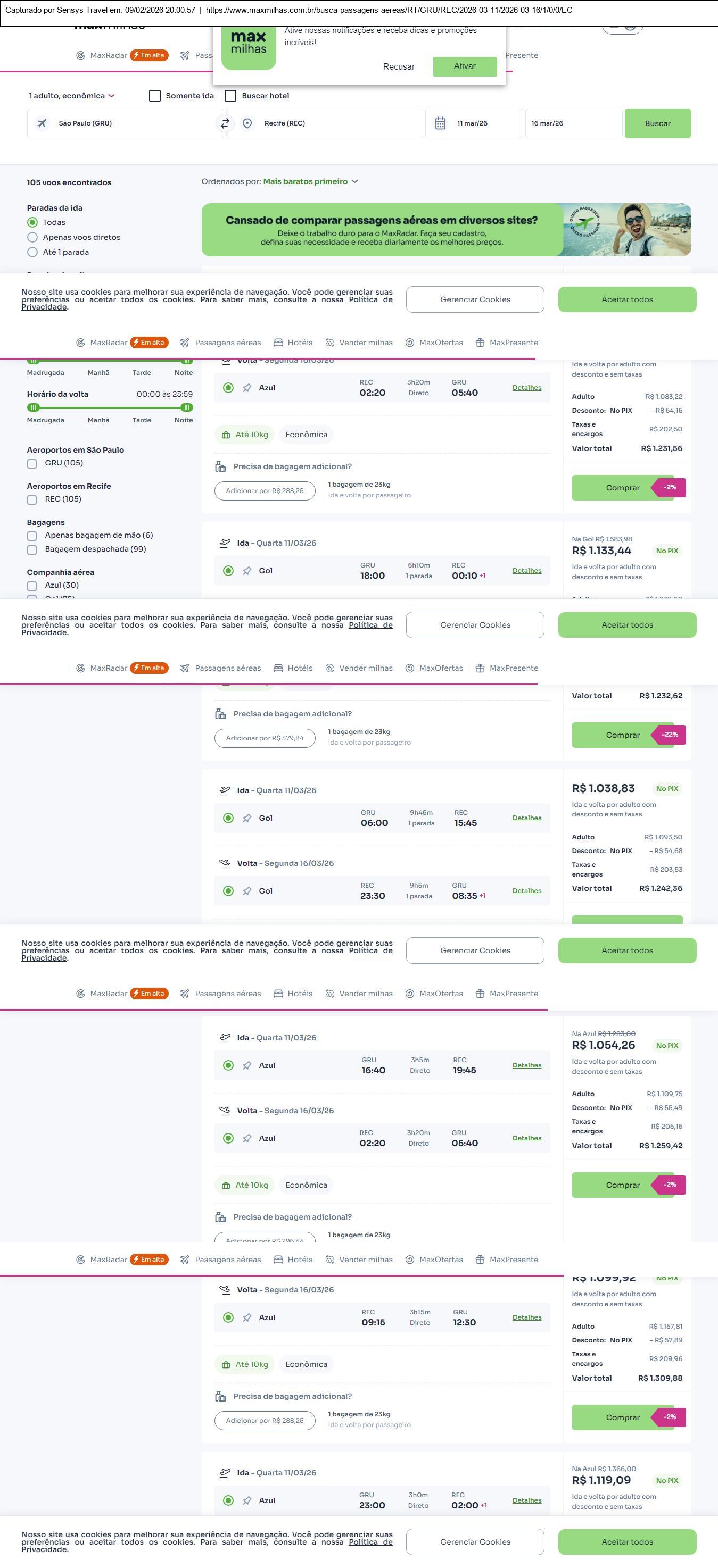Open the 'Mais baratos primeiro' sort dropdown

click(311, 181)
